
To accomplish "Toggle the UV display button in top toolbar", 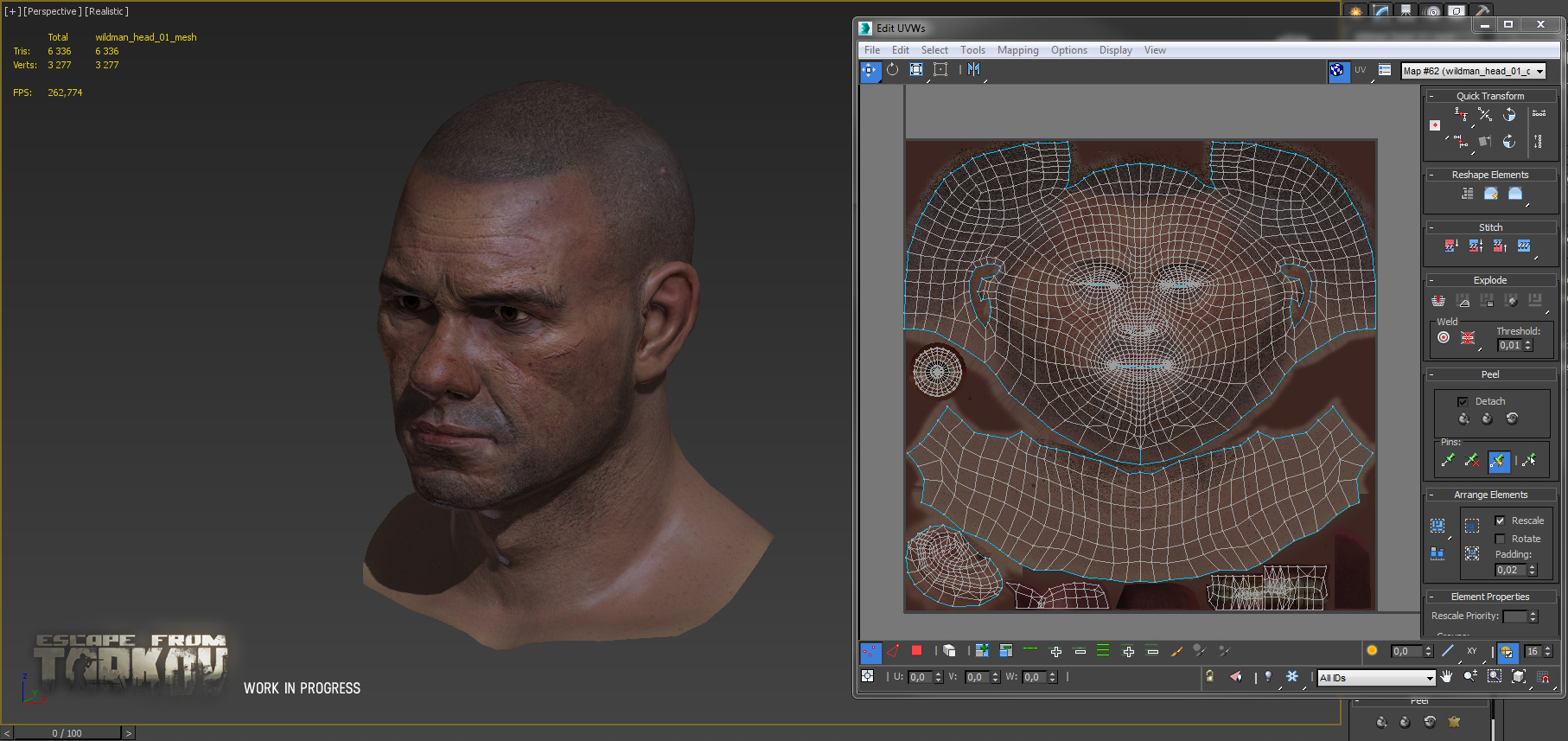I will [1361, 70].
